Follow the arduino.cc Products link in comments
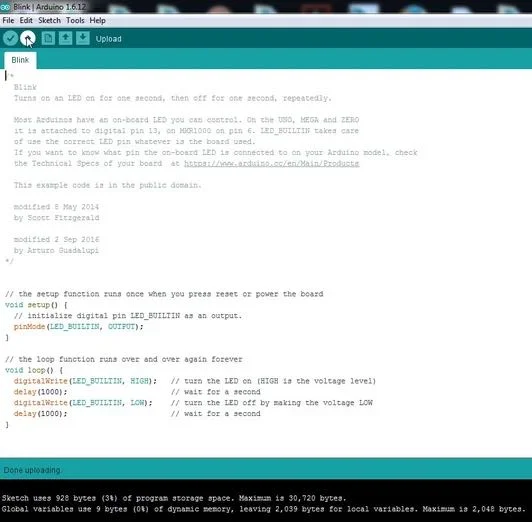The image size is (532, 522). point(271,163)
